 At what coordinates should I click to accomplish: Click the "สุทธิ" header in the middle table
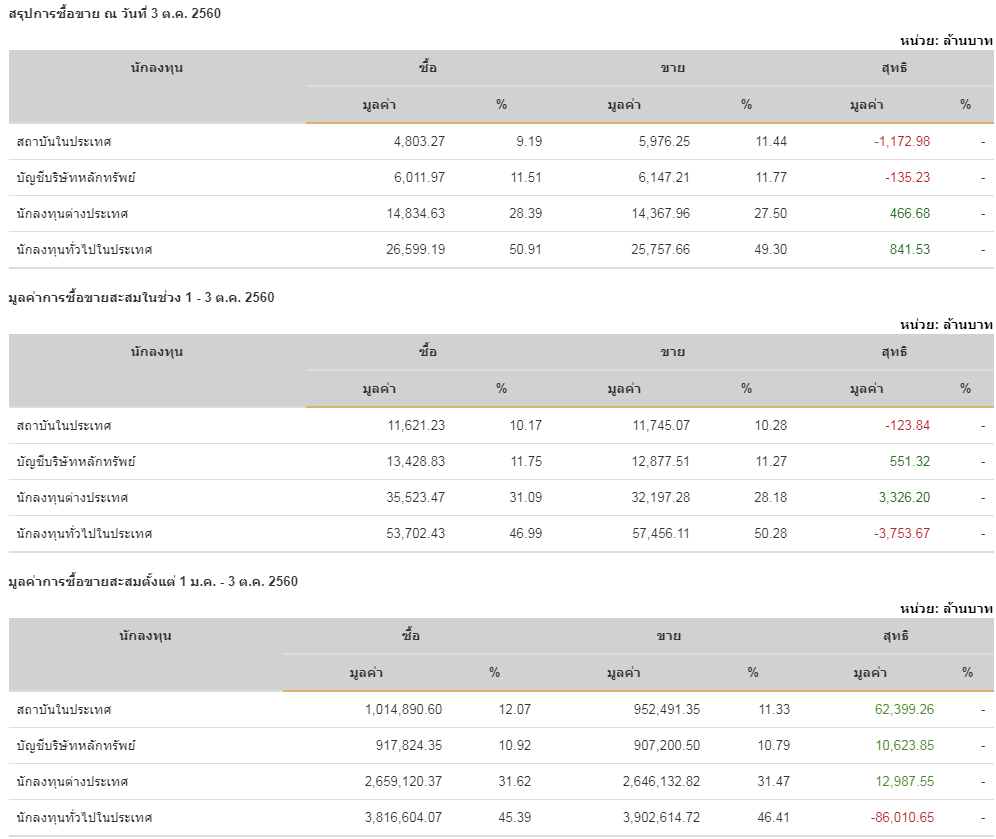[x=895, y=352]
